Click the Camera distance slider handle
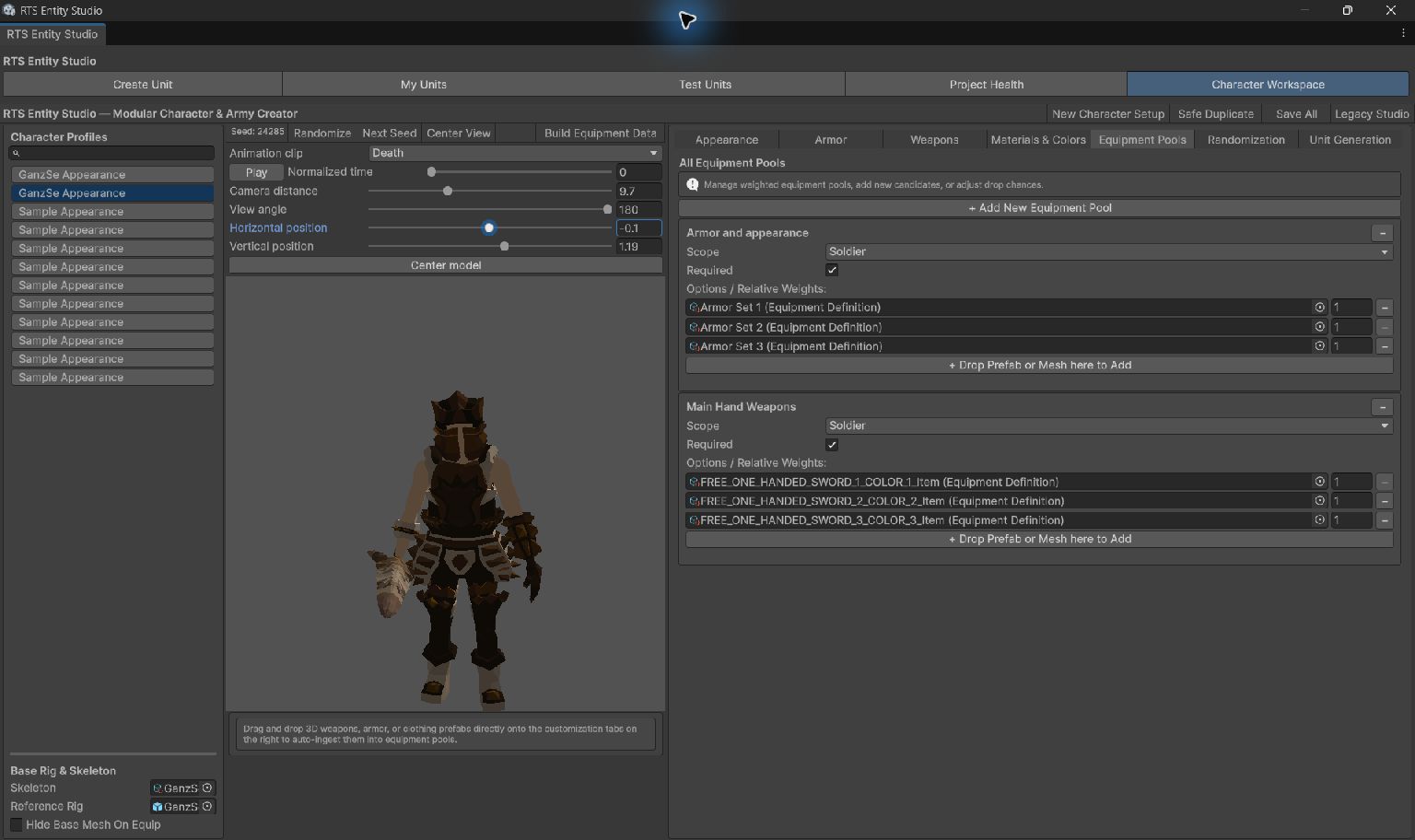 (x=448, y=192)
